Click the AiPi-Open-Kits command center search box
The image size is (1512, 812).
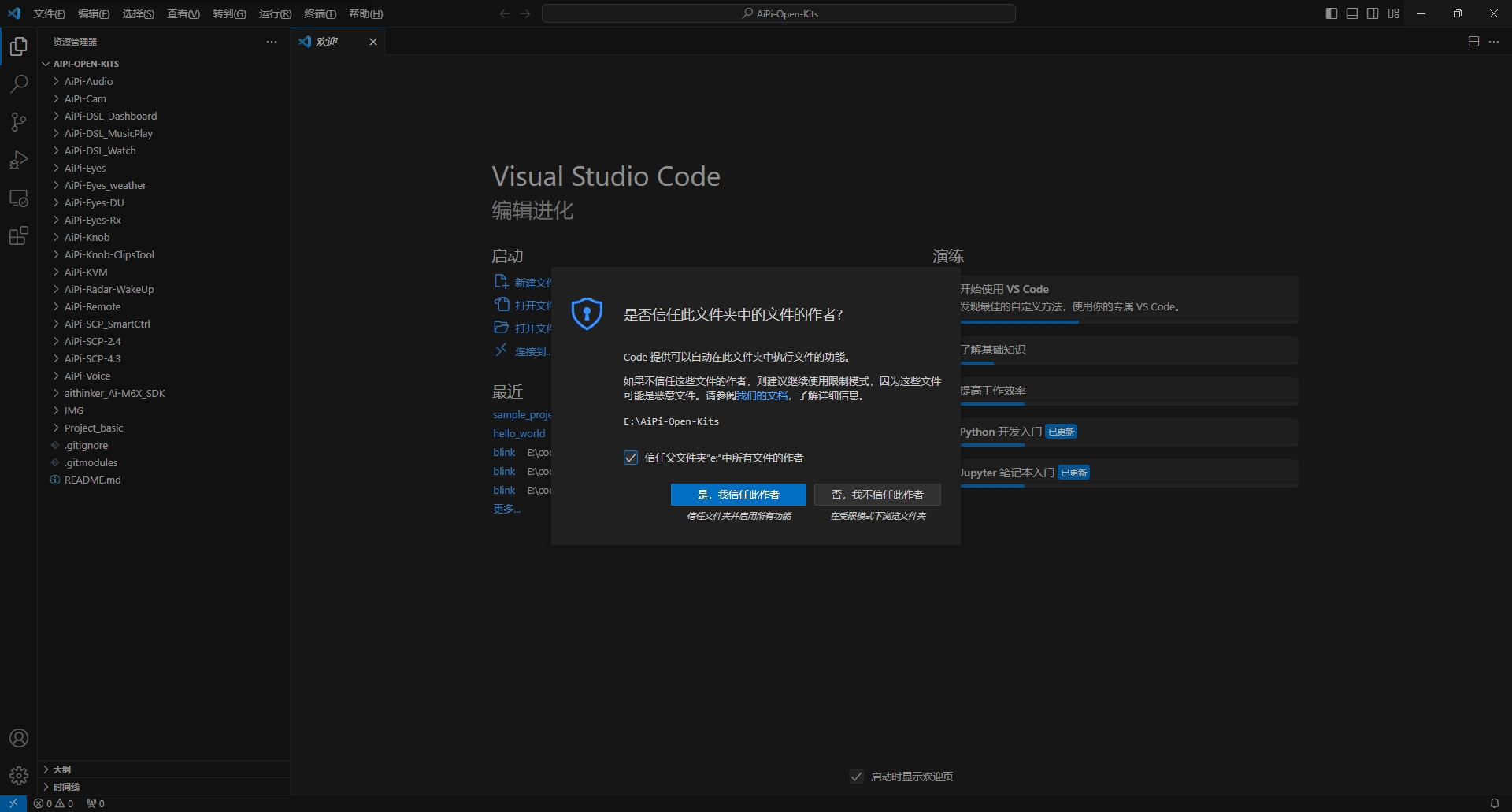[779, 13]
